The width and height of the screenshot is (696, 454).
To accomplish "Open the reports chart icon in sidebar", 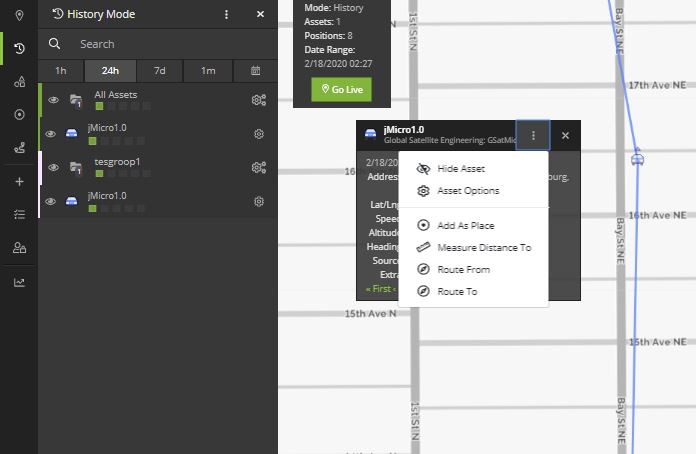I will (x=19, y=282).
